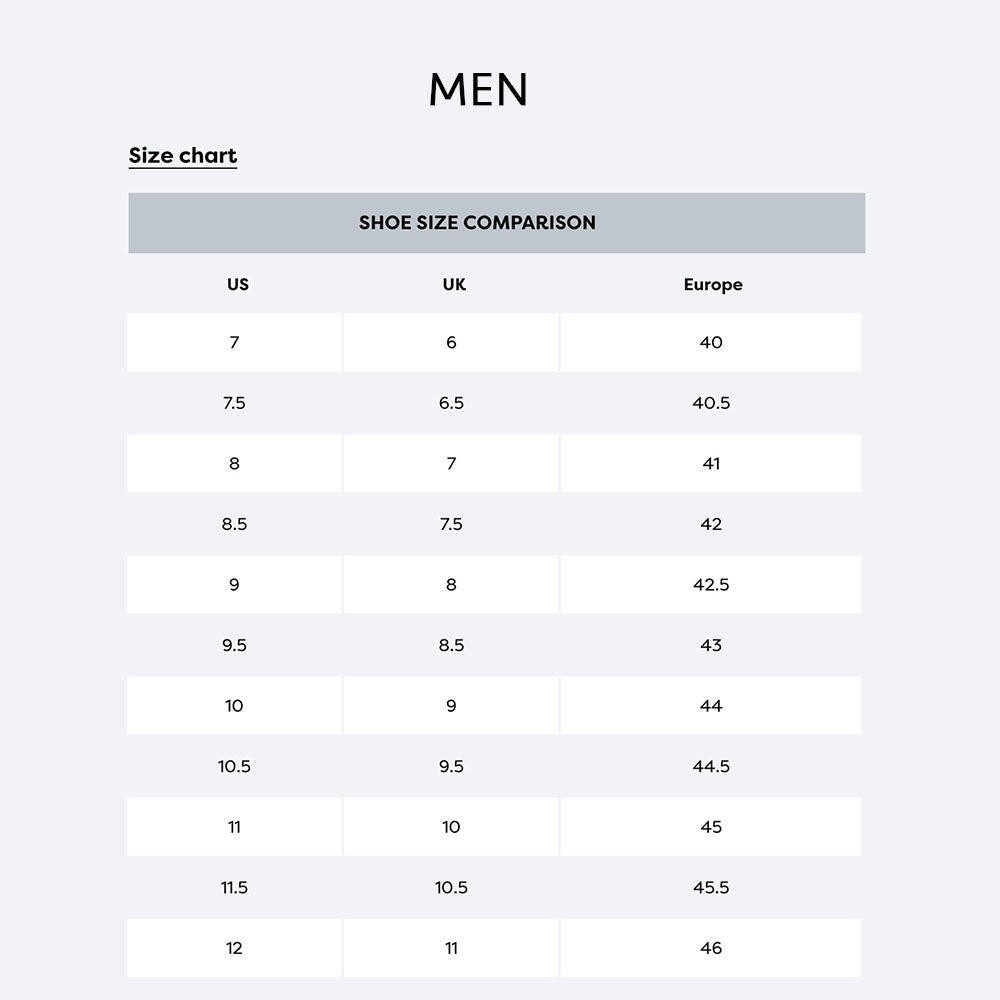Select the Europe 43 cell

tap(711, 645)
